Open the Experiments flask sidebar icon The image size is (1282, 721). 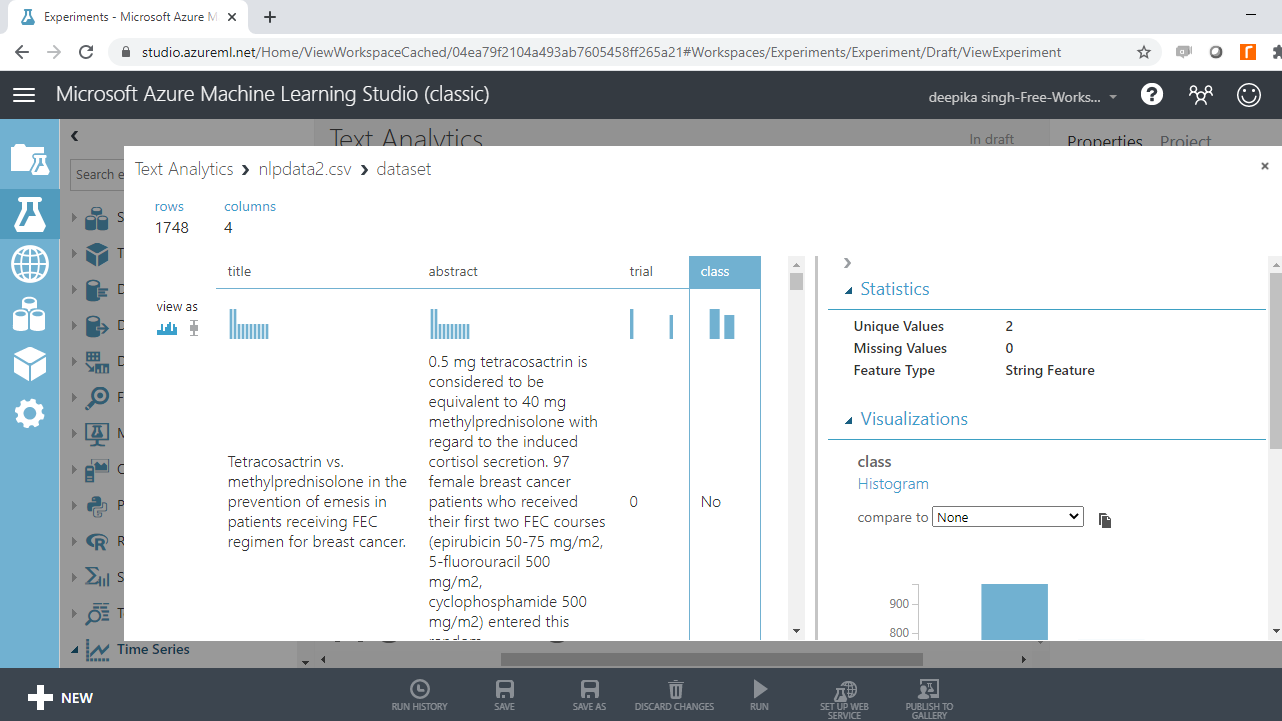(29, 213)
